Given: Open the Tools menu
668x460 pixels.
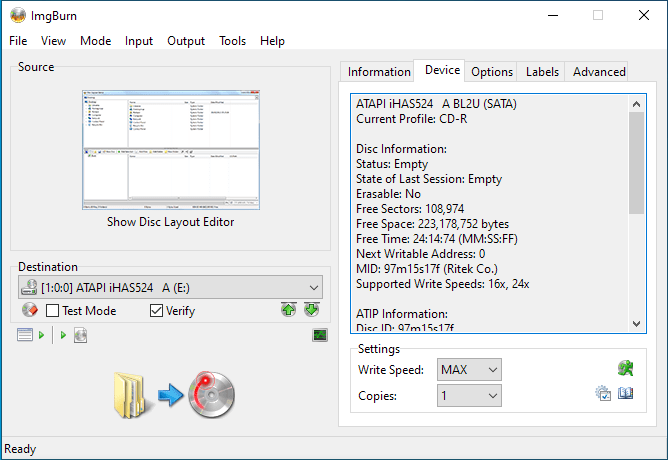Looking at the screenshot, I should [x=233, y=41].
